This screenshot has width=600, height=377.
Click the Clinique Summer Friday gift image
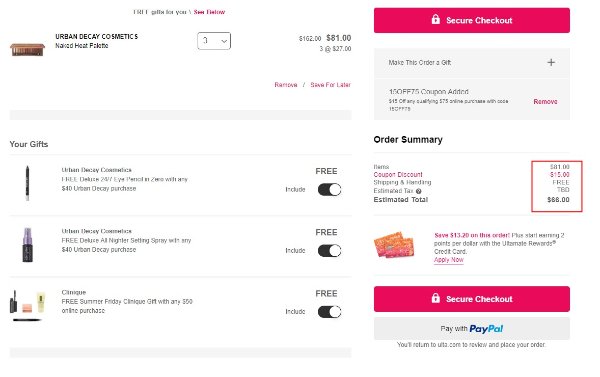point(27,305)
